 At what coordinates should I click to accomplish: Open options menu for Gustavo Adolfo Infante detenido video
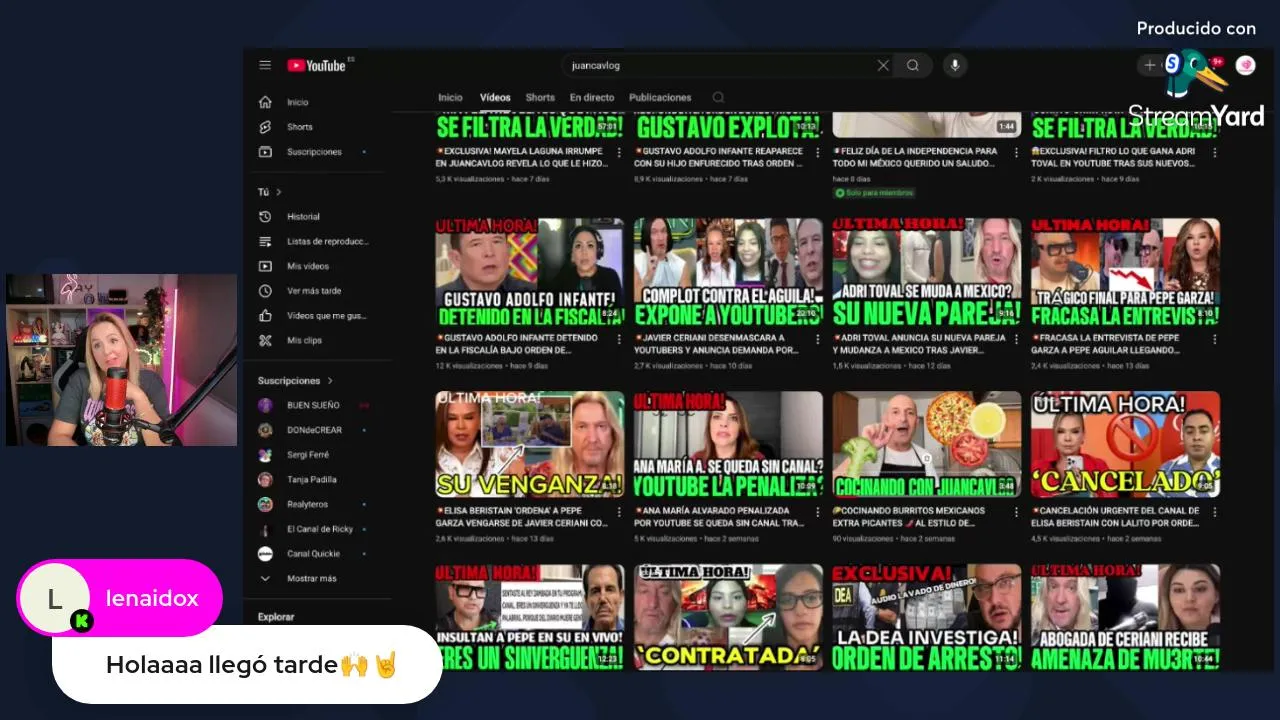[620, 338]
